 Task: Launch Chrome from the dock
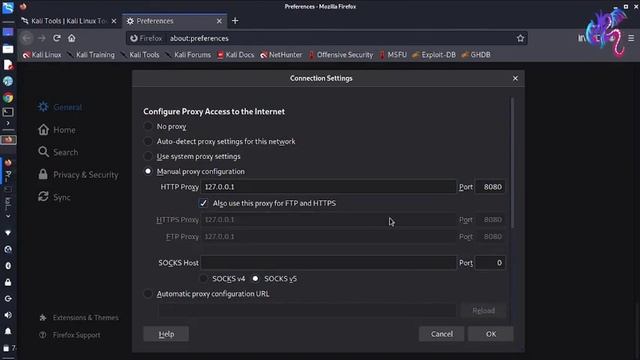[x=8, y=98]
